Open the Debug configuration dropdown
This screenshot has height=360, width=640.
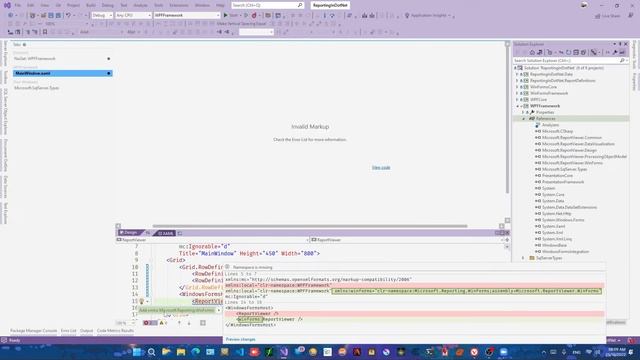point(102,15)
